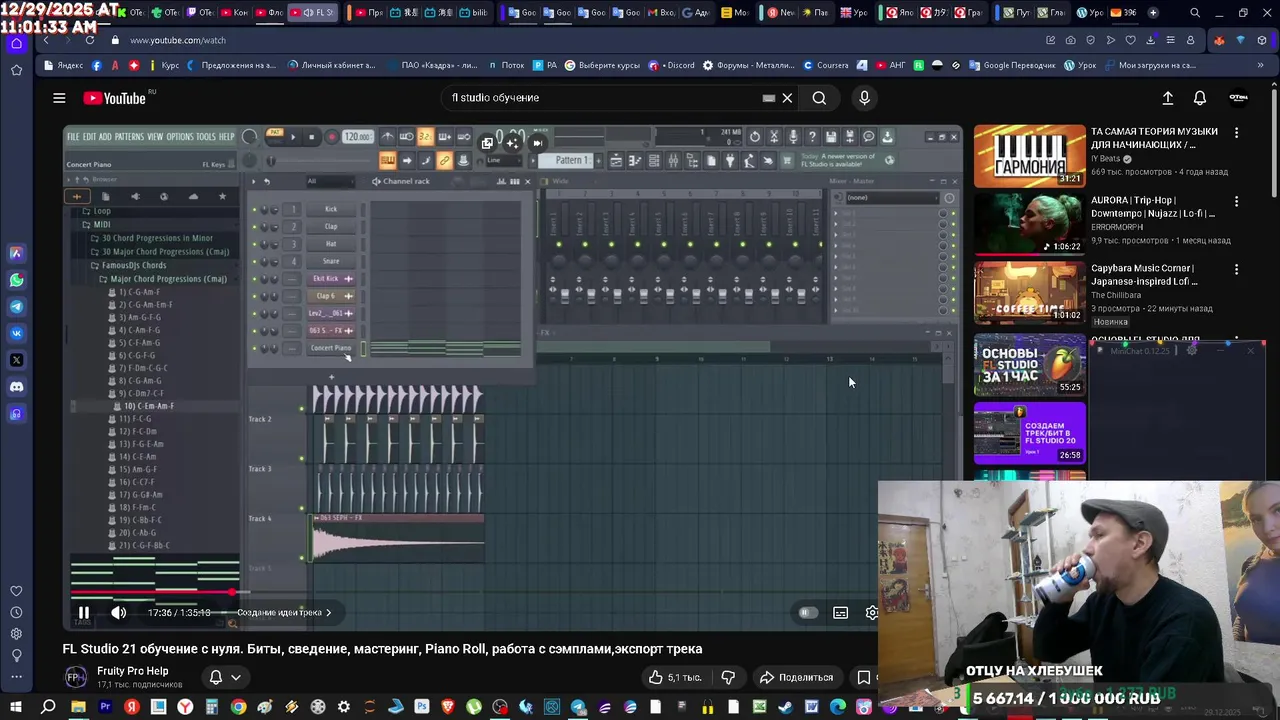Open sidebar settings gear in Opera
Viewport: 1280px width, 720px height.
[x=16, y=634]
